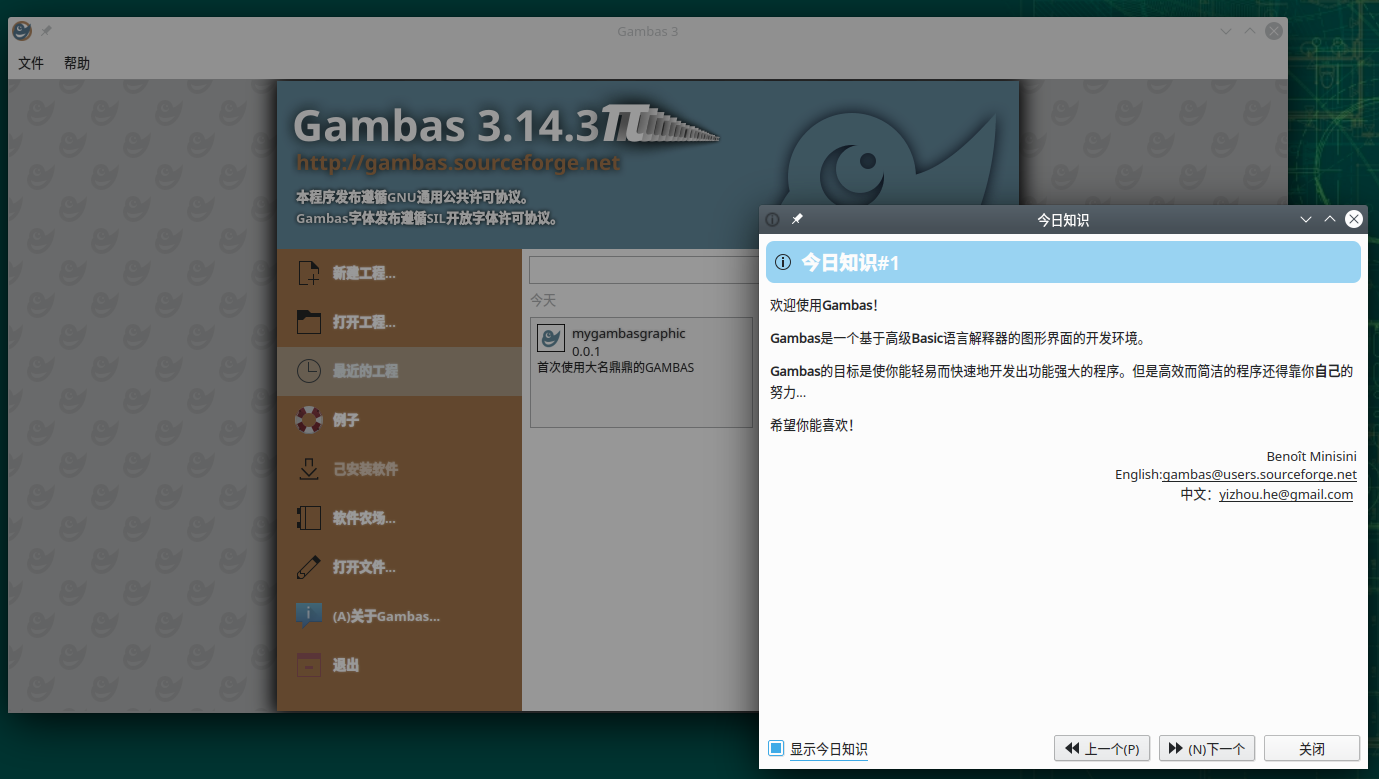Select the lifebuoy icon for 例子 examples
Image resolution: width=1379 pixels, height=779 pixels.
click(x=307, y=420)
